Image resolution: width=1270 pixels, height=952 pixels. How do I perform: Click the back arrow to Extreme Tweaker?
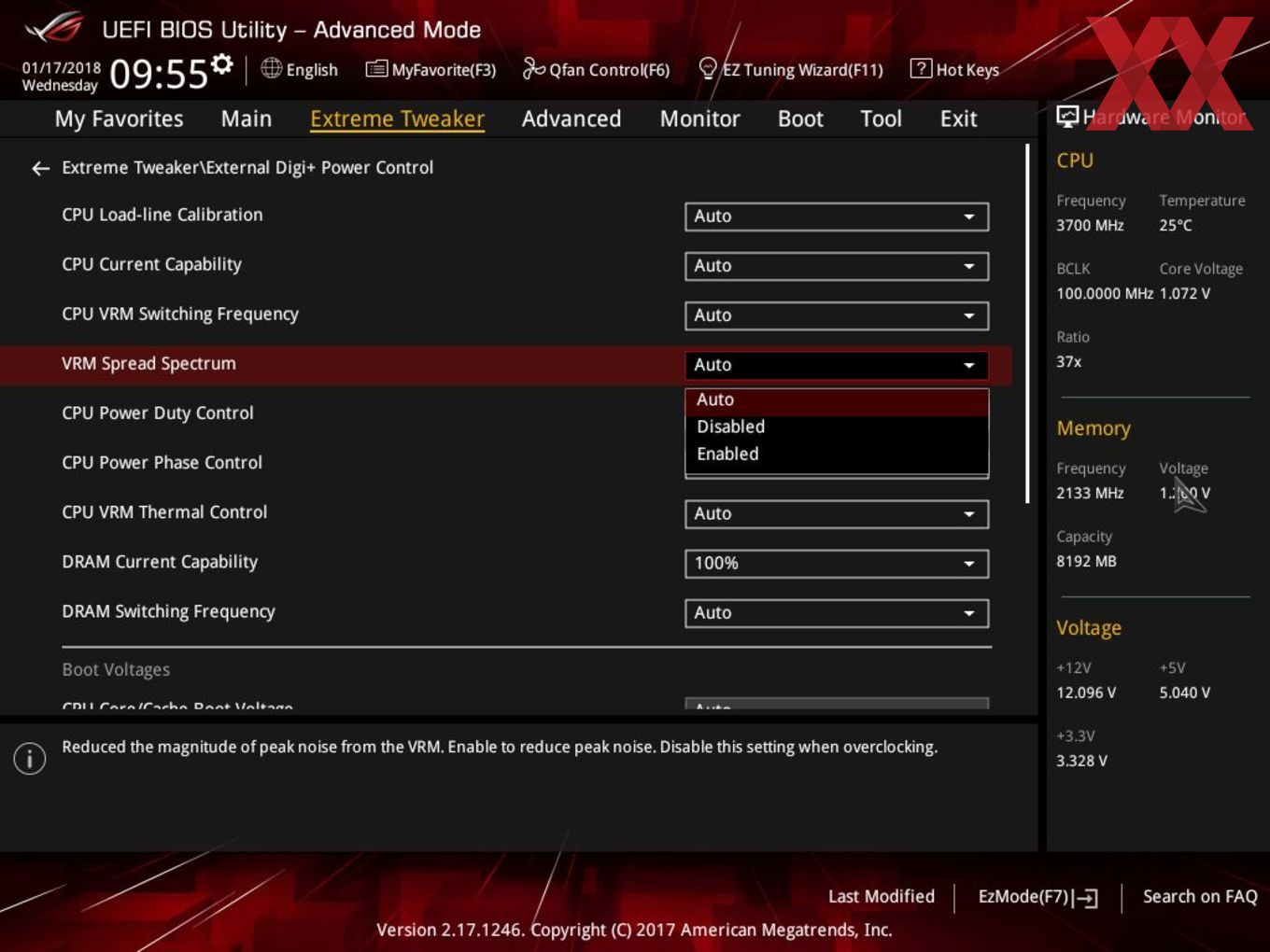(40, 168)
